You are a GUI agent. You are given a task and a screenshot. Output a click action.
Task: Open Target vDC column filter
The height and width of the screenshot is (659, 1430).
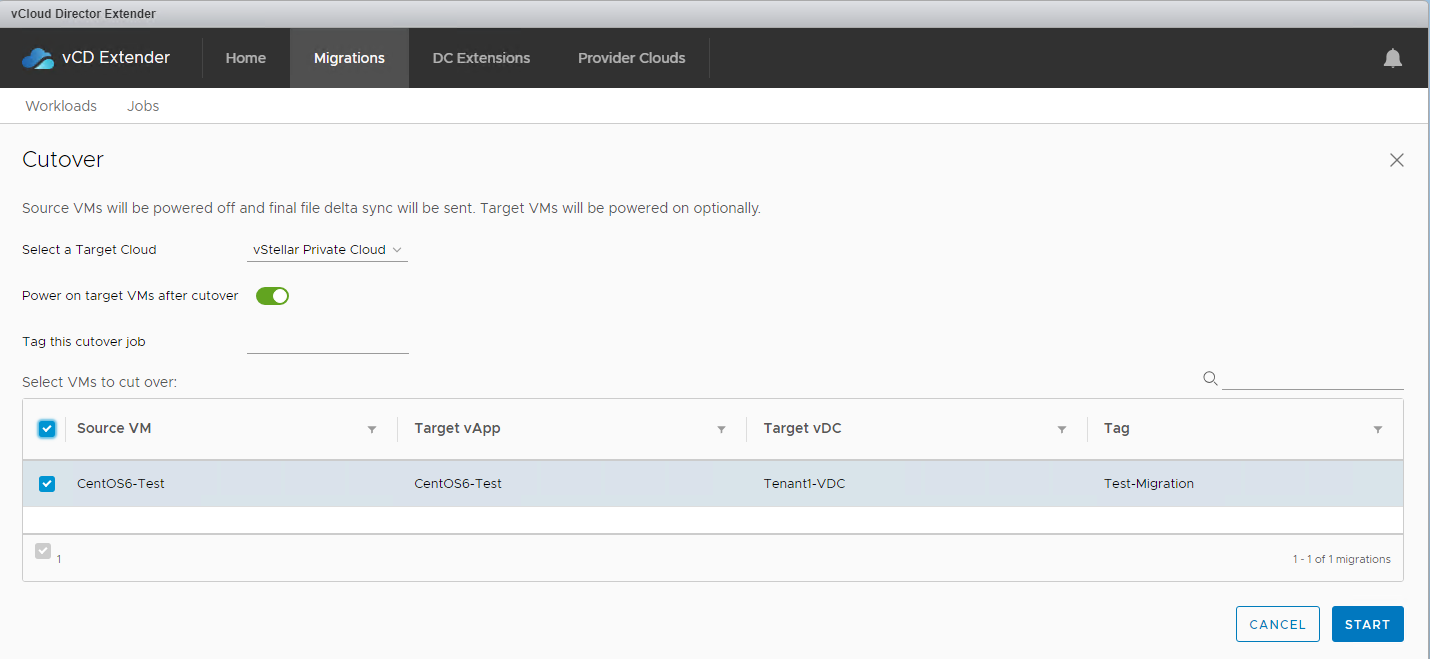pyautogui.click(x=1062, y=429)
